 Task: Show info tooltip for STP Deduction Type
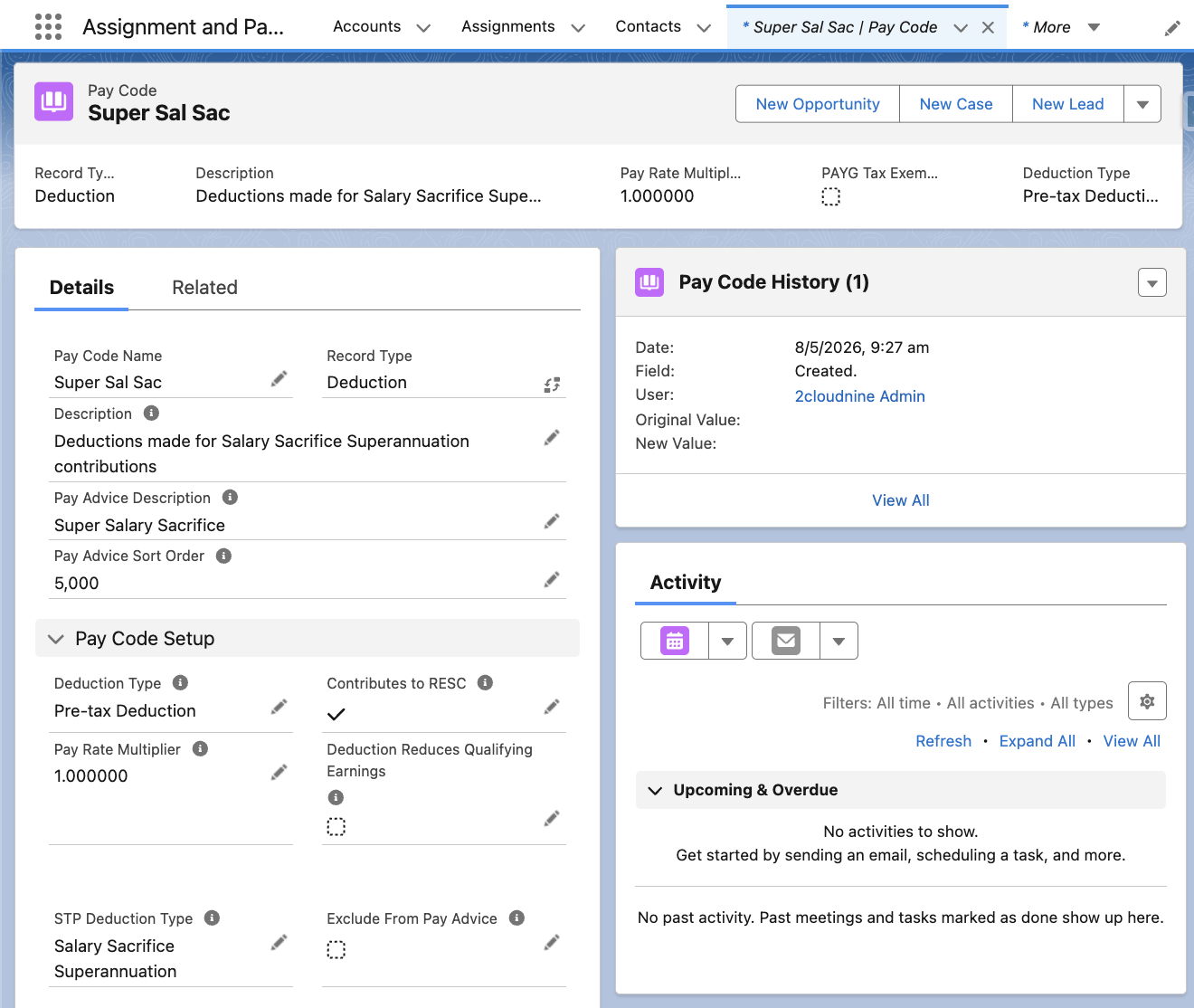tap(212, 918)
